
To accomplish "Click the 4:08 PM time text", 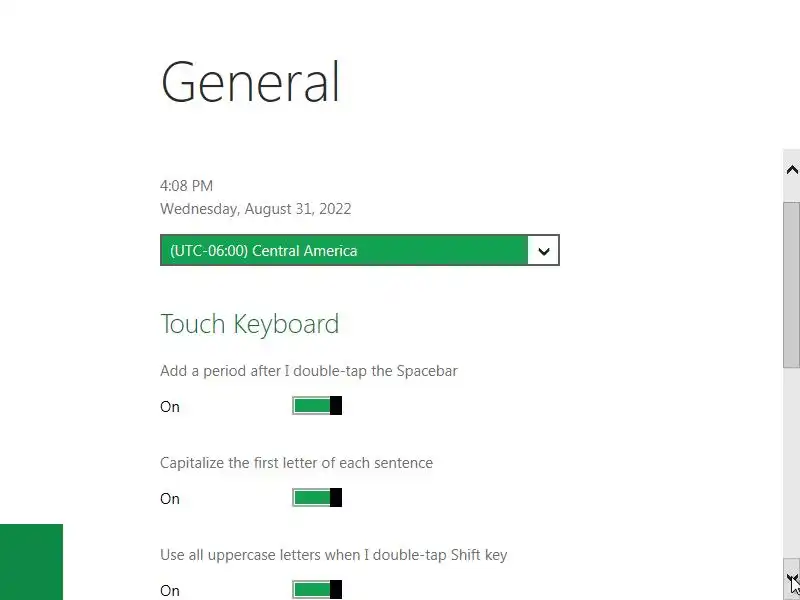I will point(186,186).
